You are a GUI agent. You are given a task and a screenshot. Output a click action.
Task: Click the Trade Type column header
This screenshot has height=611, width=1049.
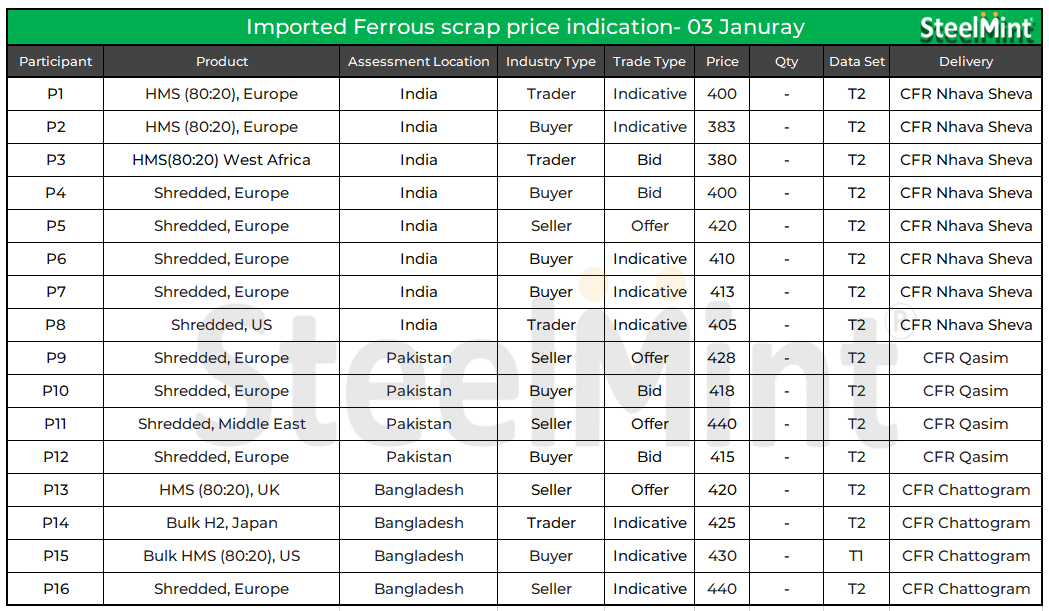coord(650,62)
